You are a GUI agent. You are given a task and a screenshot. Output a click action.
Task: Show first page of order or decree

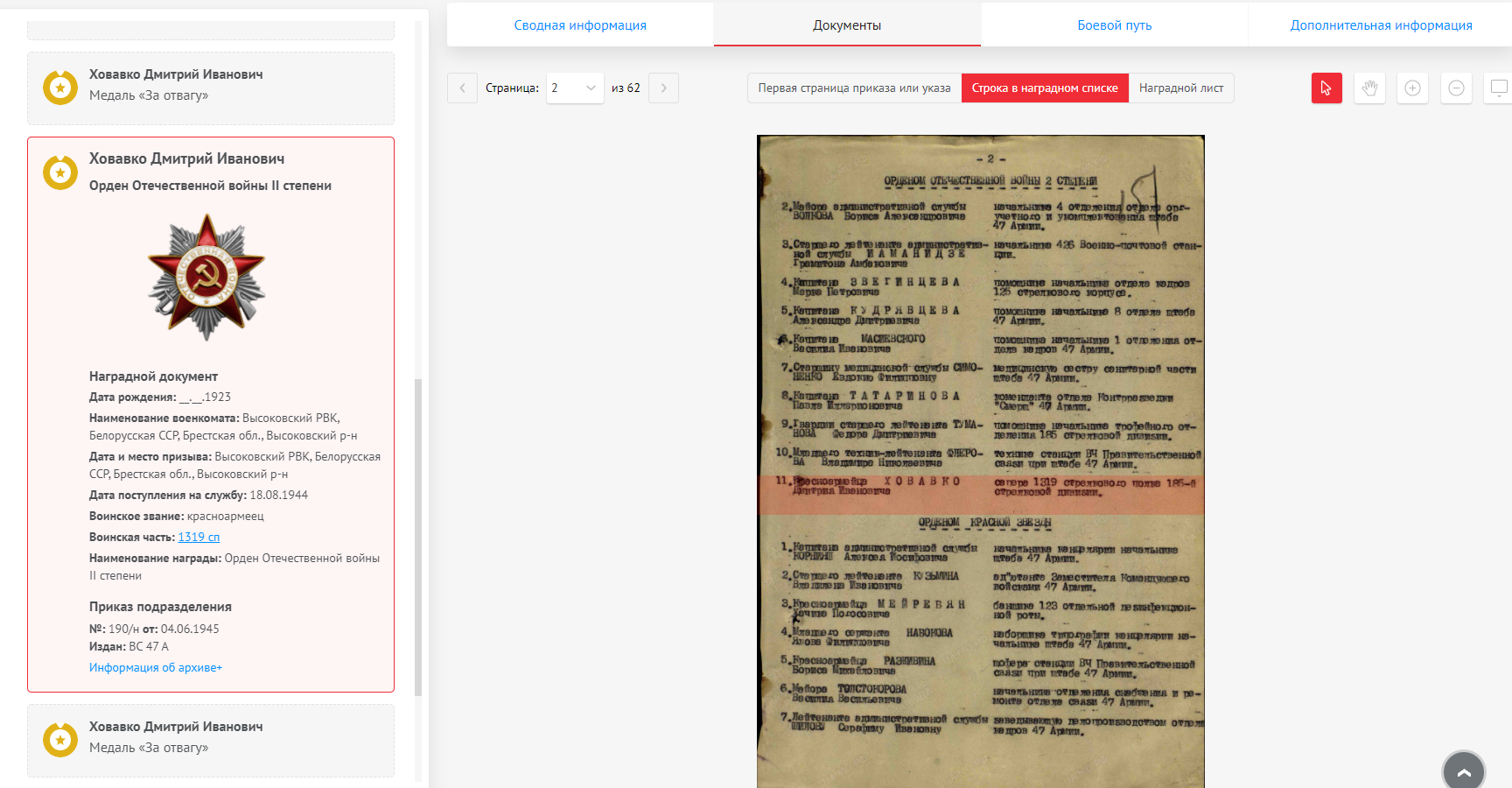pyautogui.click(x=854, y=88)
